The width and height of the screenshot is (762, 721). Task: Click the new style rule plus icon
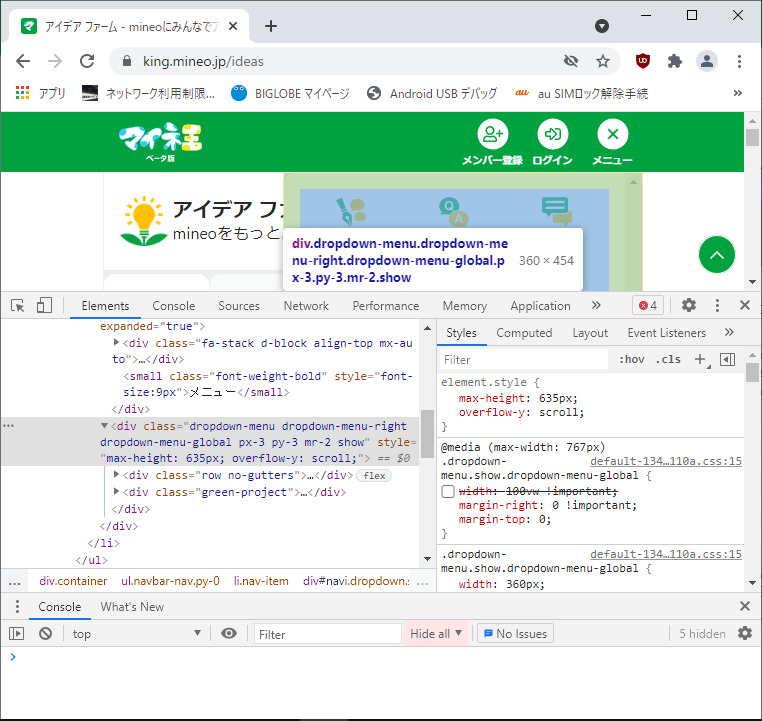pyautogui.click(x=700, y=360)
